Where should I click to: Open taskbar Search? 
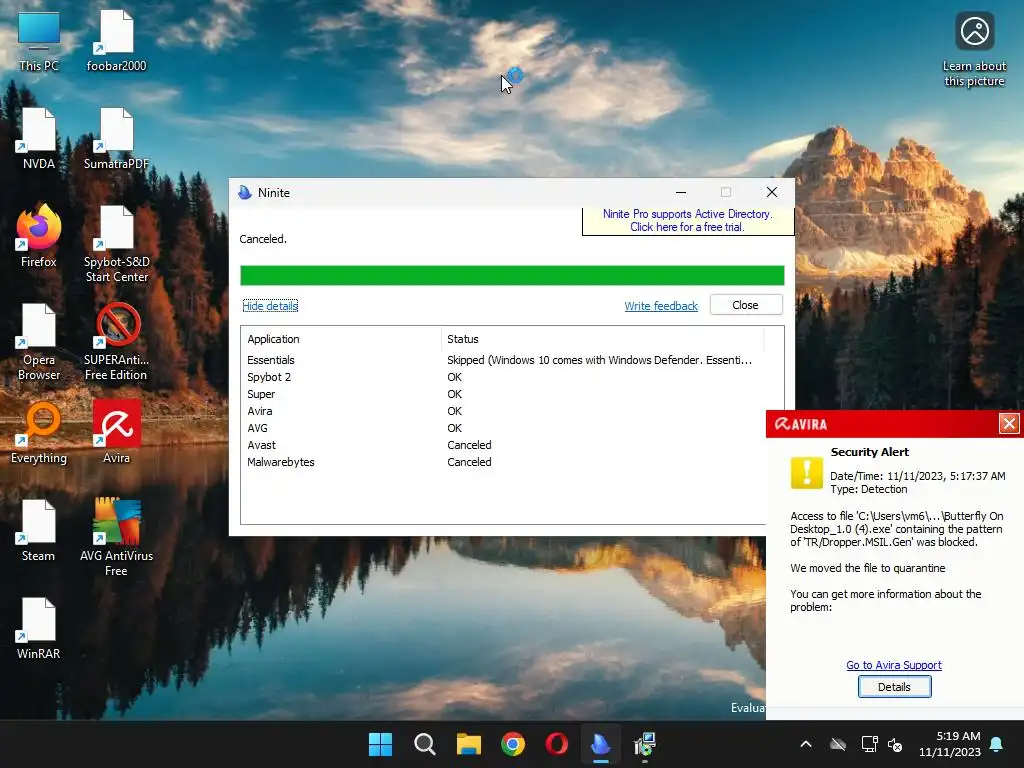tap(424, 744)
